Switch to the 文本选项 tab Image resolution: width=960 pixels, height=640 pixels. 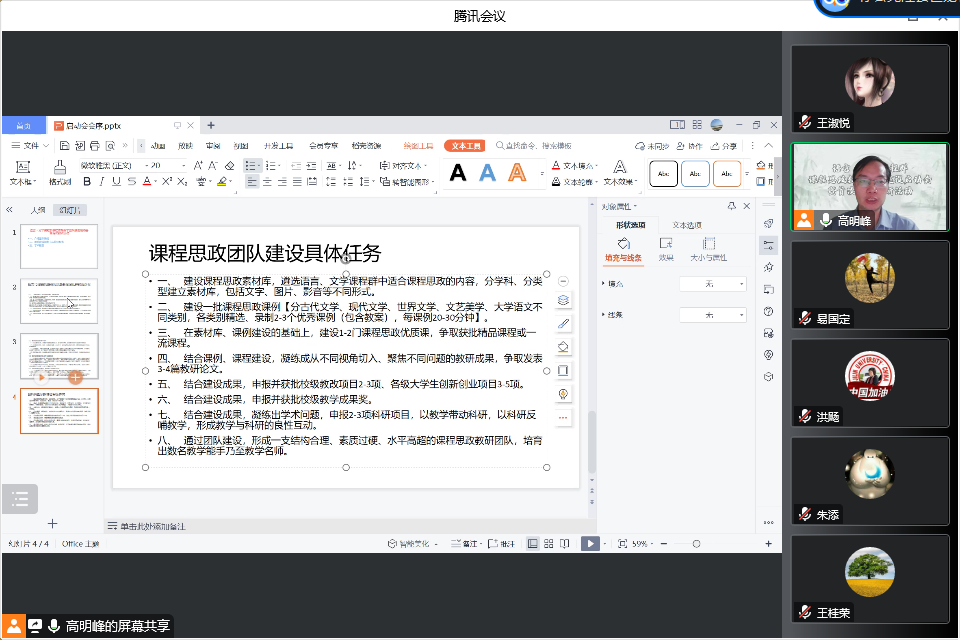[x=686, y=225]
